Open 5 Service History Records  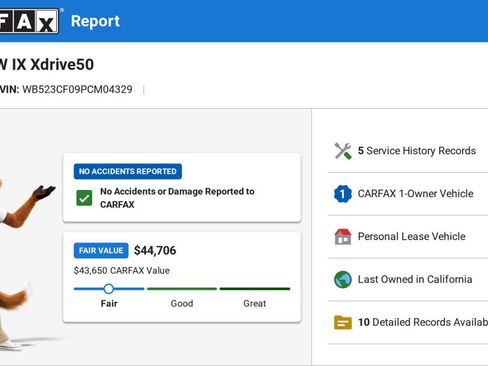click(x=408, y=151)
